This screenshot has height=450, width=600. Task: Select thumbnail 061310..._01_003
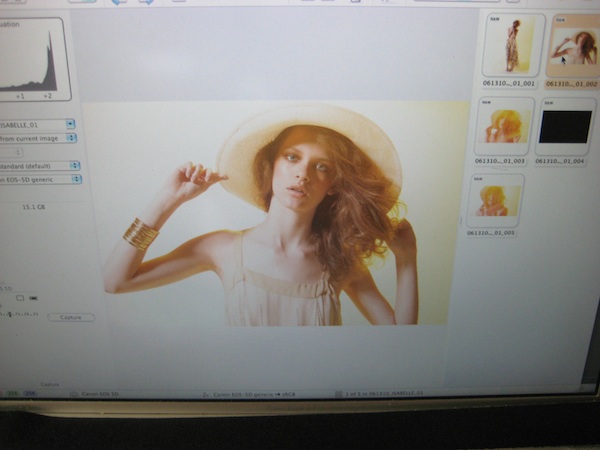(x=504, y=126)
